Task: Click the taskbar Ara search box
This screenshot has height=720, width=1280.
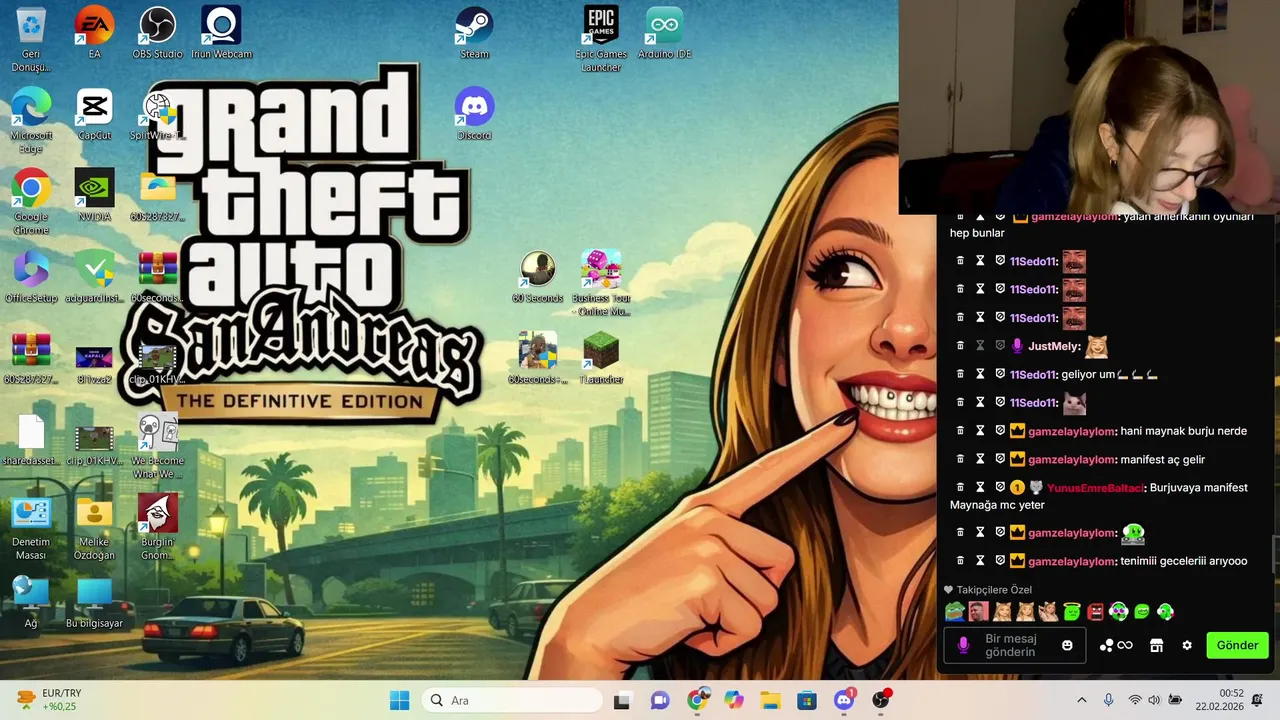Action: click(512, 700)
